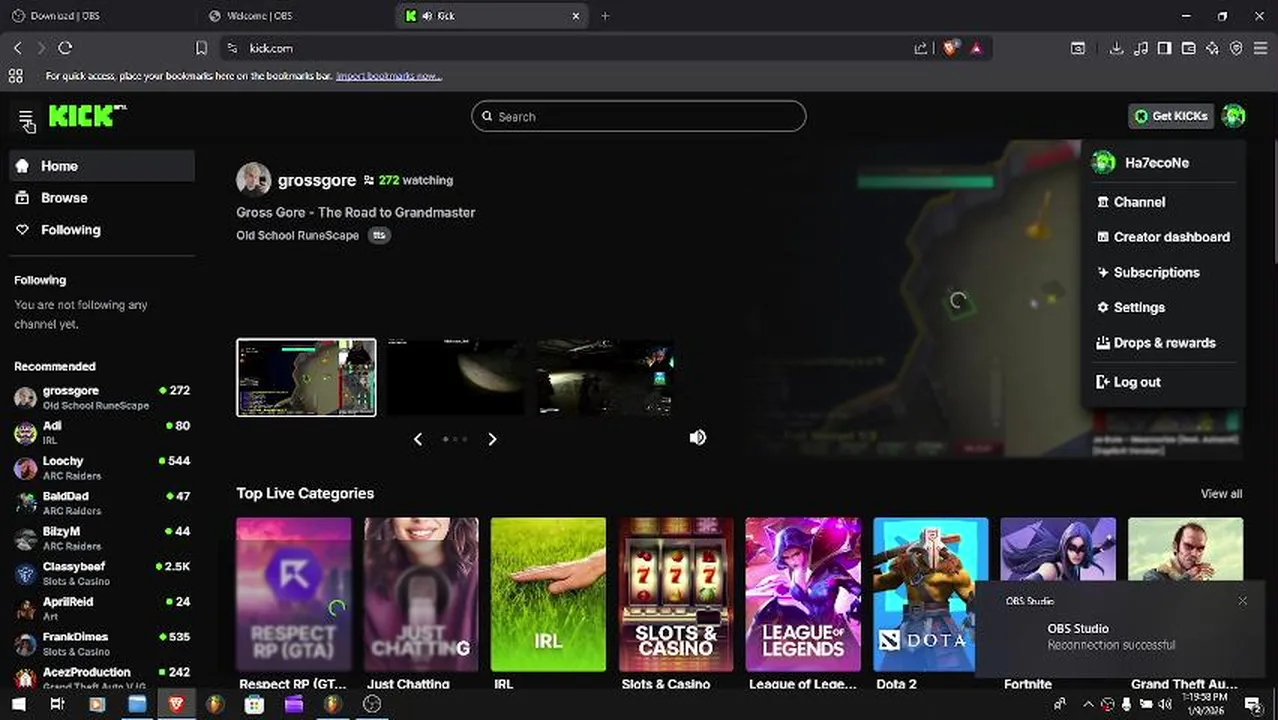Click the tts tag badge
The height and width of the screenshot is (720, 1278).
(x=379, y=236)
